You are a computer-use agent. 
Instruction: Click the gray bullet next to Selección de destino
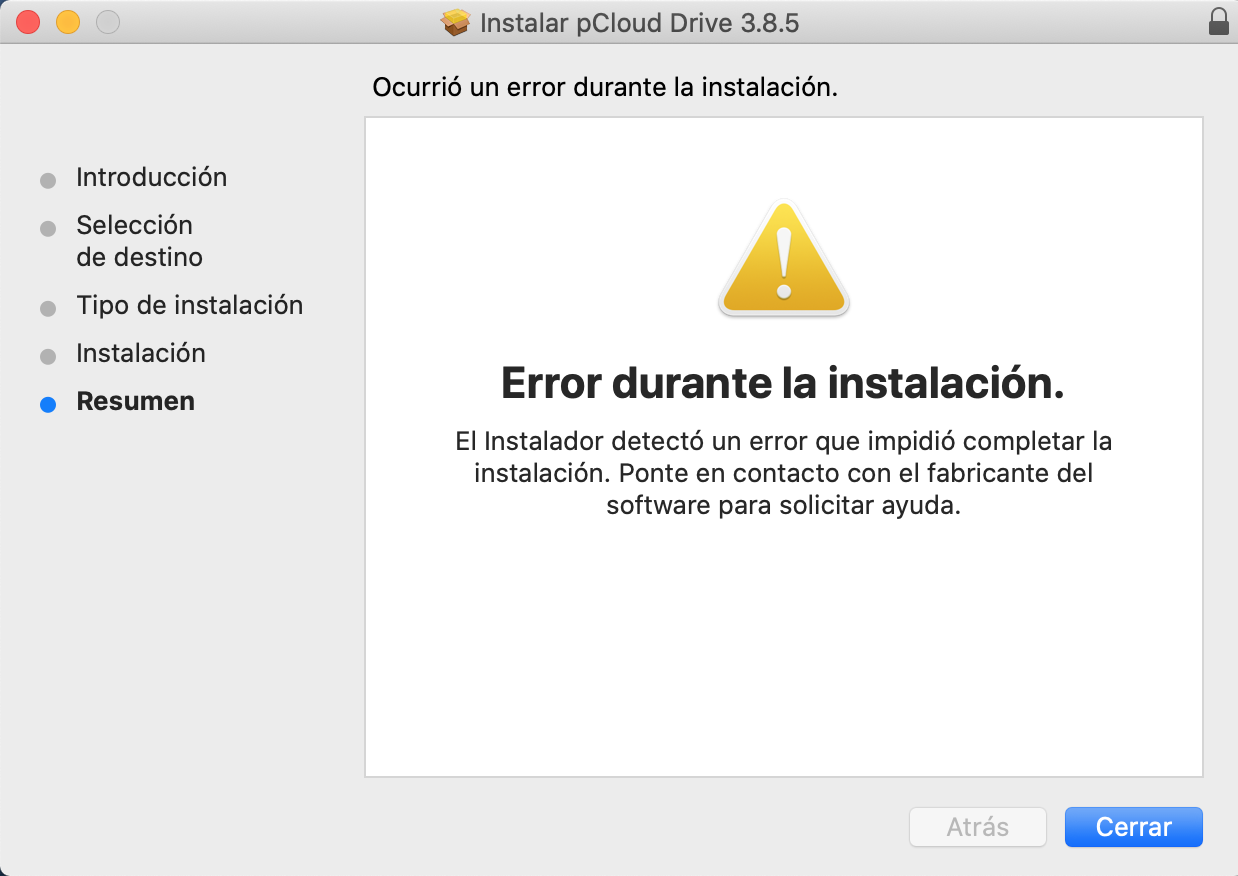point(48,229)
